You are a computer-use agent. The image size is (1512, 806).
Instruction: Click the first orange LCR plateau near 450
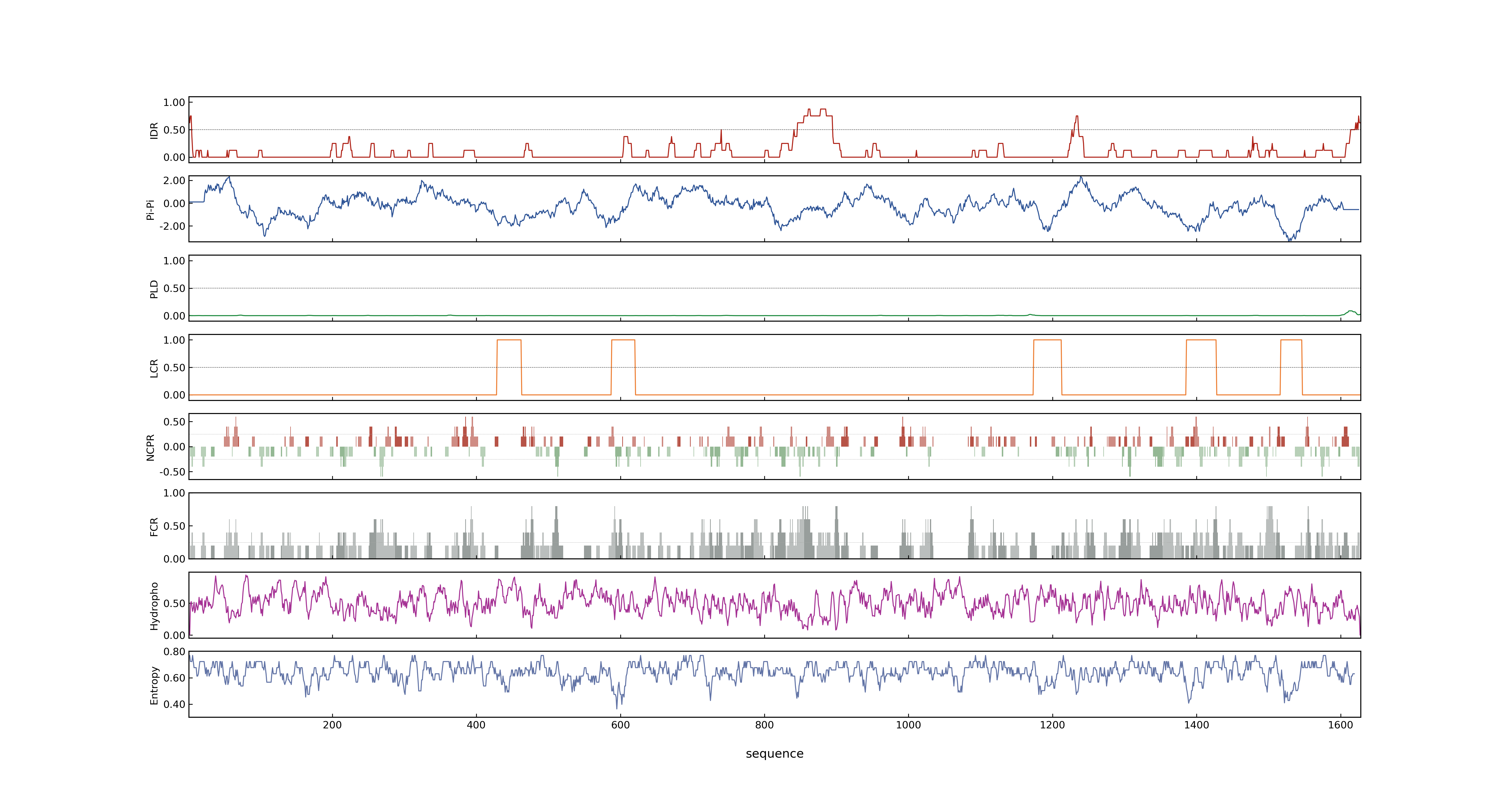[x=509, y=340]
